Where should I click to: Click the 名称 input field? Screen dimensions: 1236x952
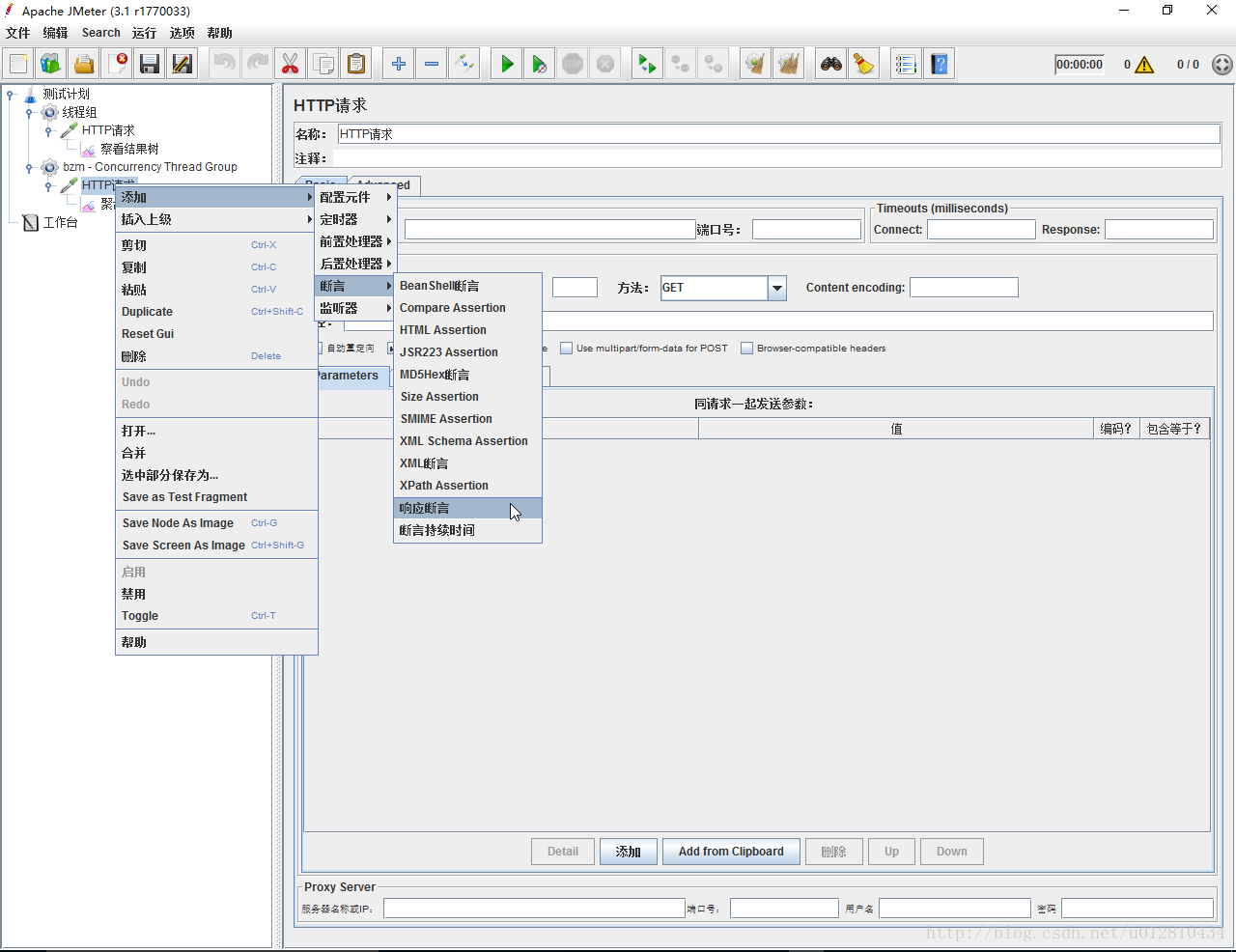779,134
